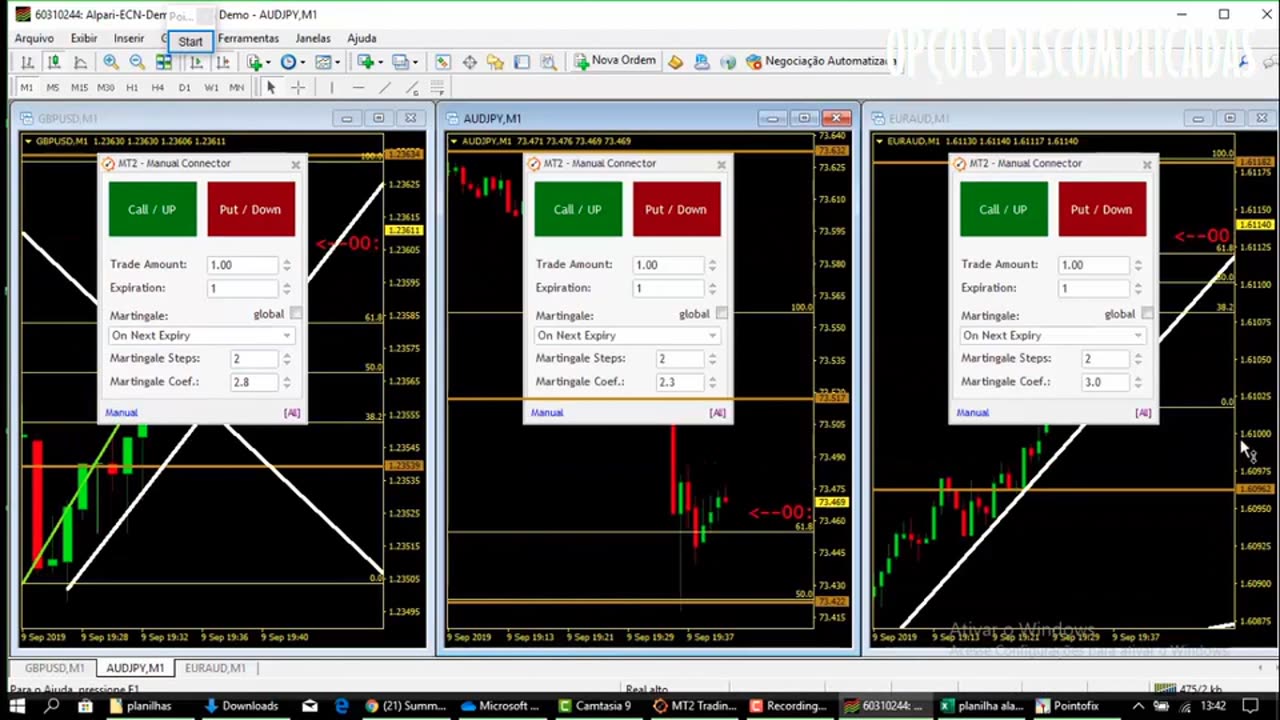Open the periods clock button

[x=288, y=62]
